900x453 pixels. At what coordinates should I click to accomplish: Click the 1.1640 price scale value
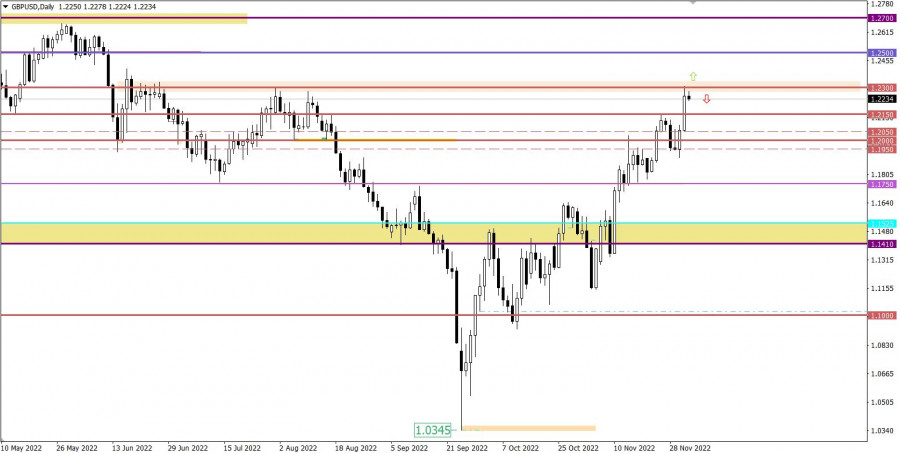(x=881, y=203)
